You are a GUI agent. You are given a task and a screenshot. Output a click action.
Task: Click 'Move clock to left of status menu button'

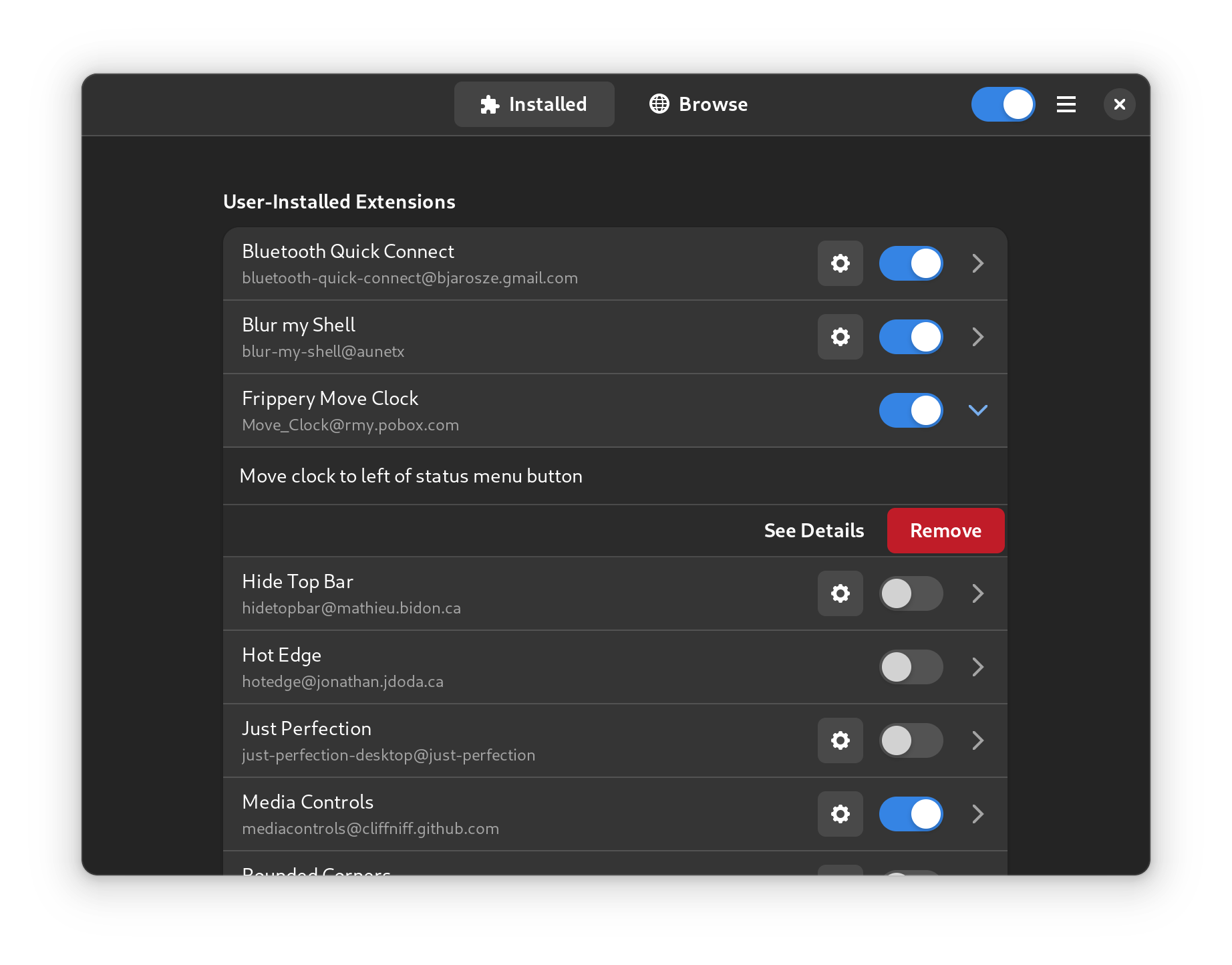411,476
